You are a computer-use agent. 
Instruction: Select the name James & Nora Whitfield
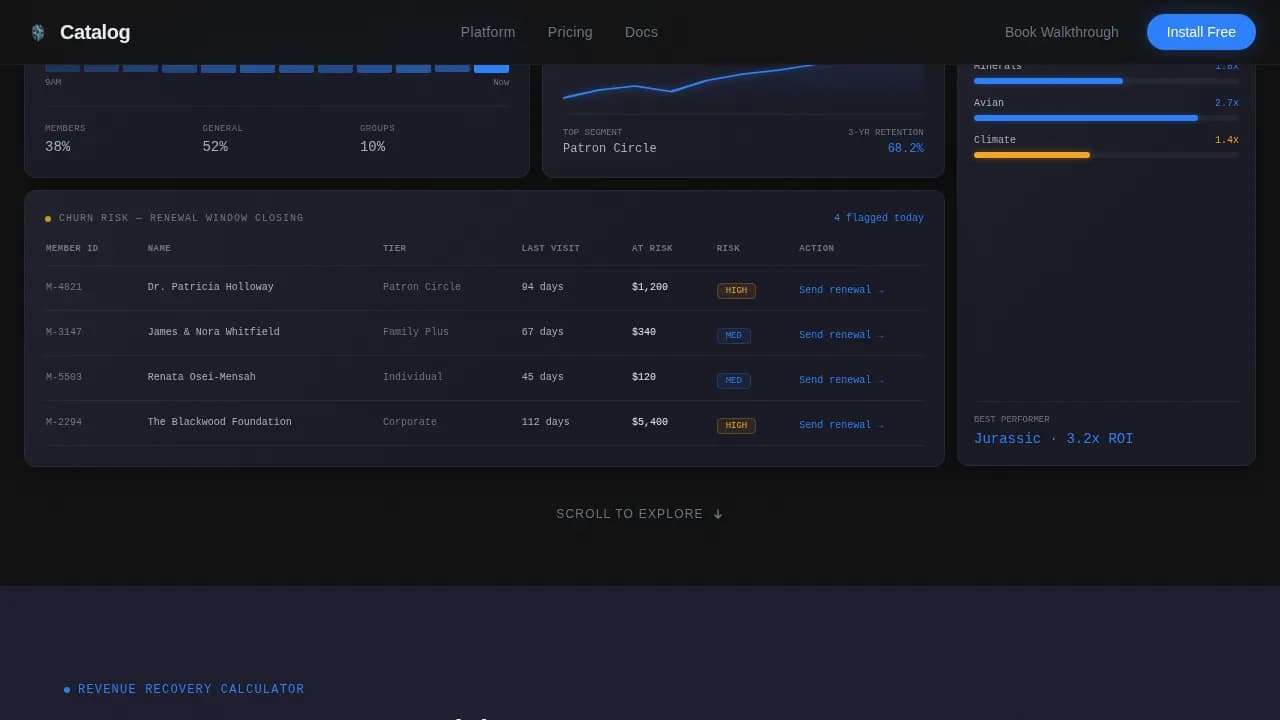click(x=214, y=332)
